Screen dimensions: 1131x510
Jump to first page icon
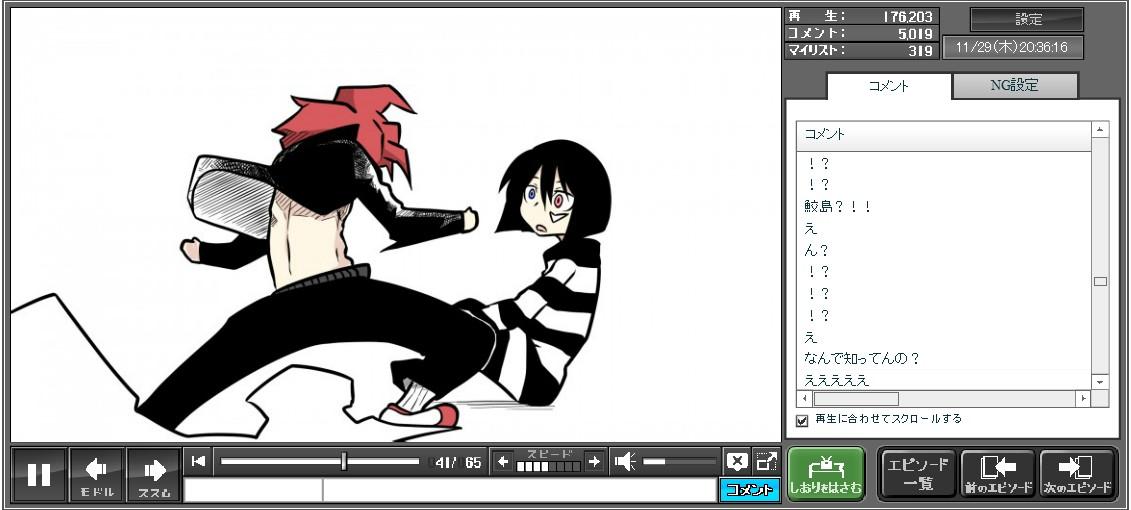199,461
